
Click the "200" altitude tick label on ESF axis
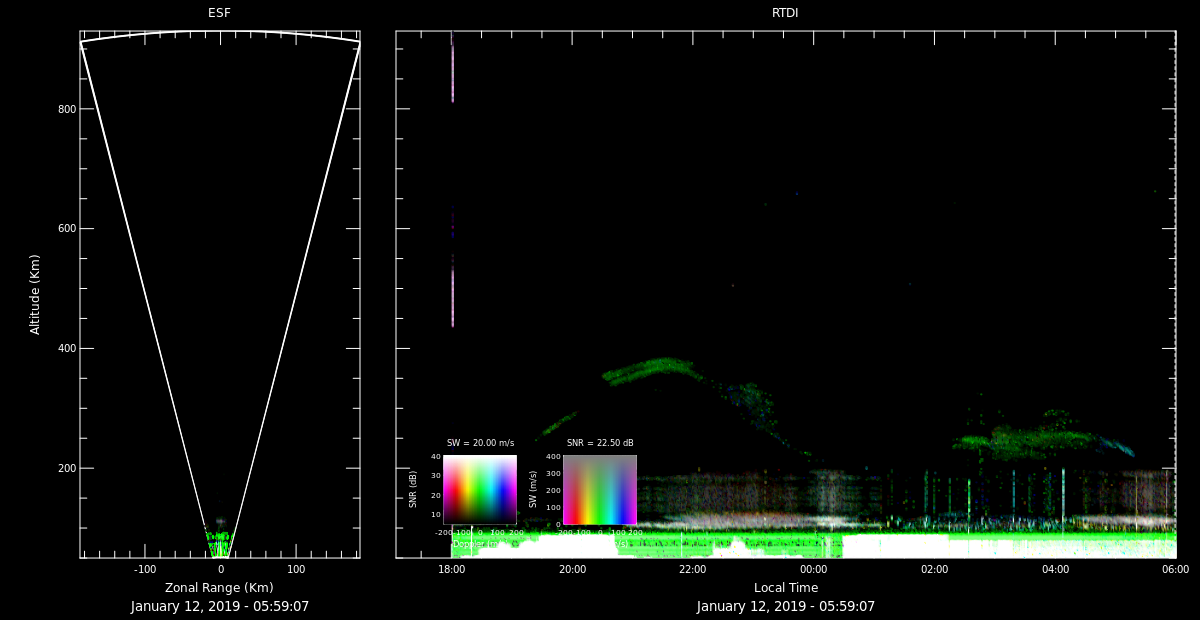pyautogui.click(x=68, y=469)
